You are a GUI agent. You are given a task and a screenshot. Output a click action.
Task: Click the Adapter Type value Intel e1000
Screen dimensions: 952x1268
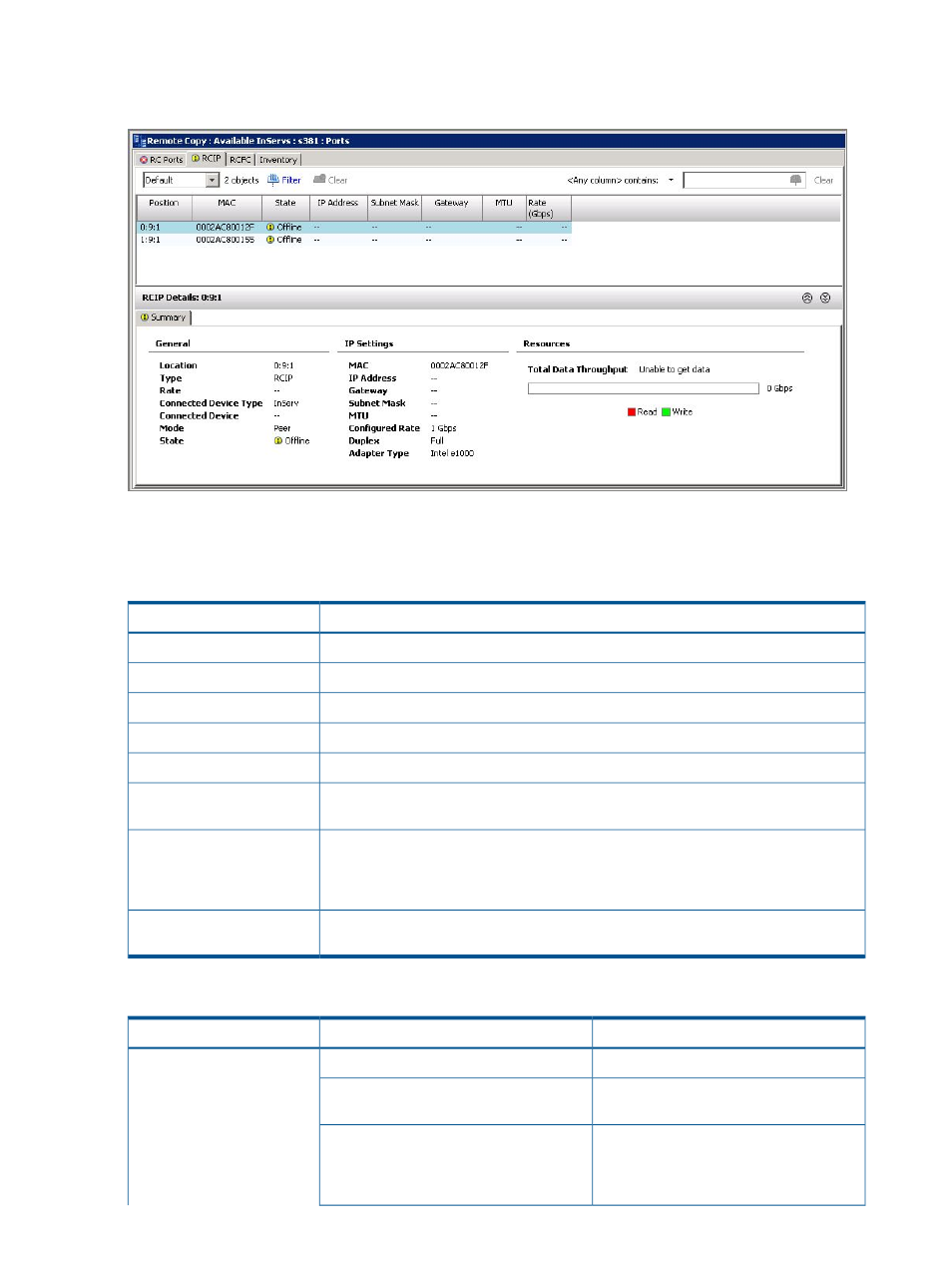pos(452,453)
